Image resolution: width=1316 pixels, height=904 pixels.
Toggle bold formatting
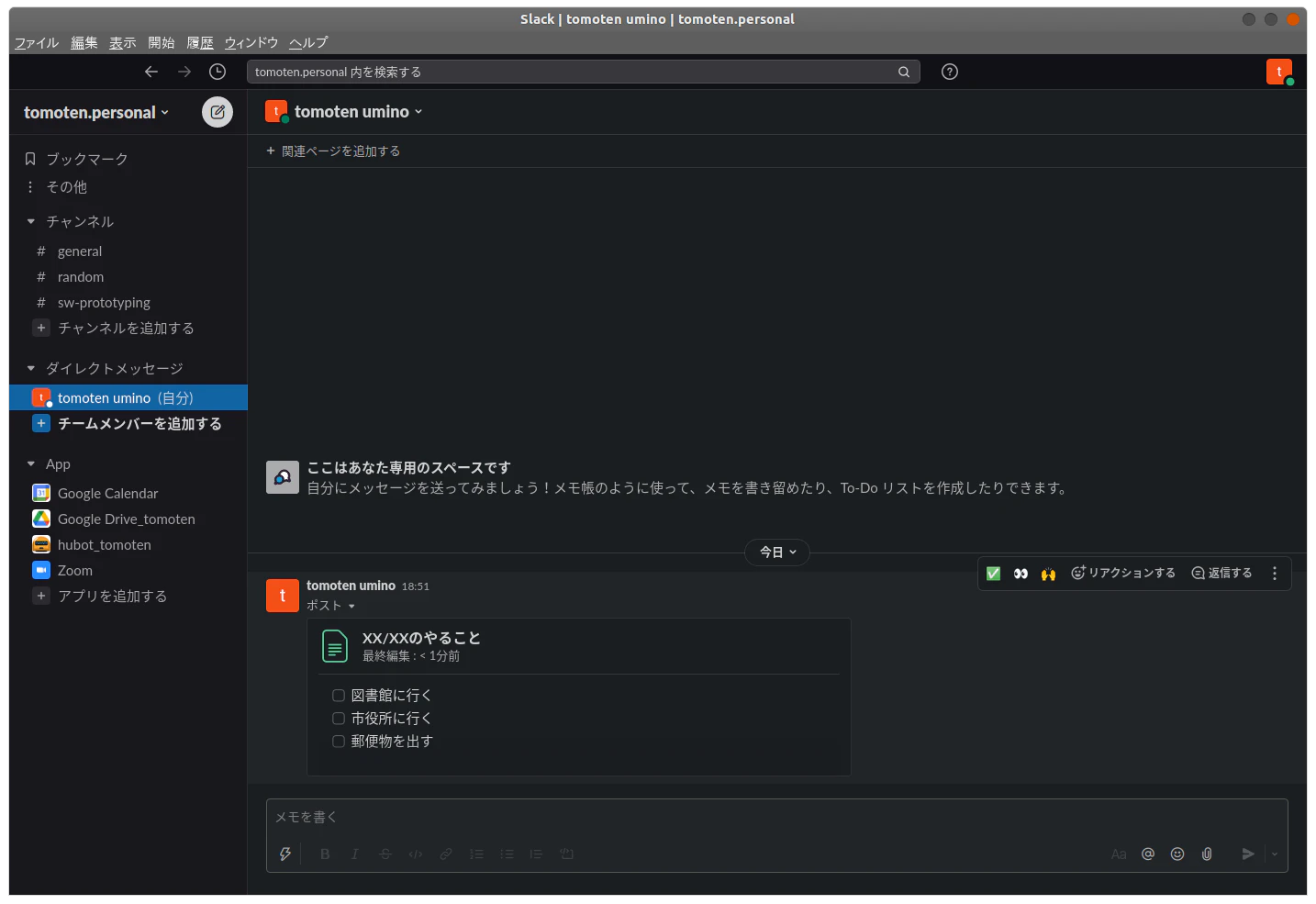[x=325, y=854]
